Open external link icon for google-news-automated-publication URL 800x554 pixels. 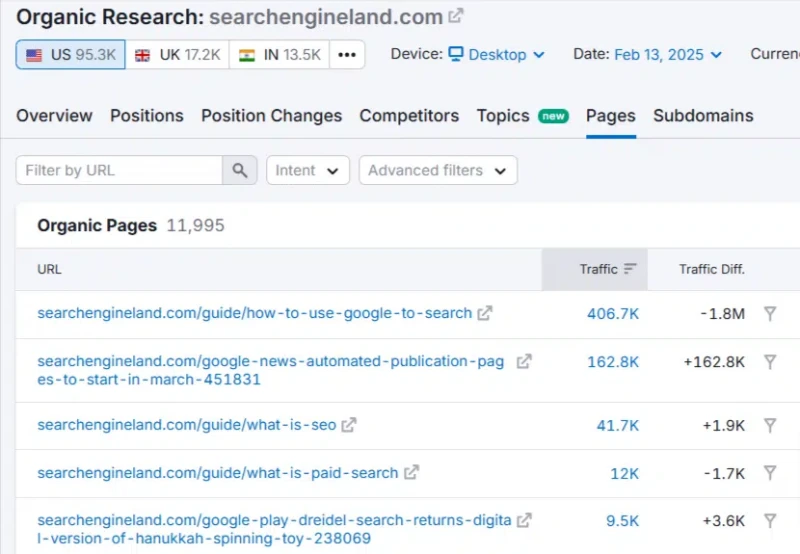(x=524, y=362)
